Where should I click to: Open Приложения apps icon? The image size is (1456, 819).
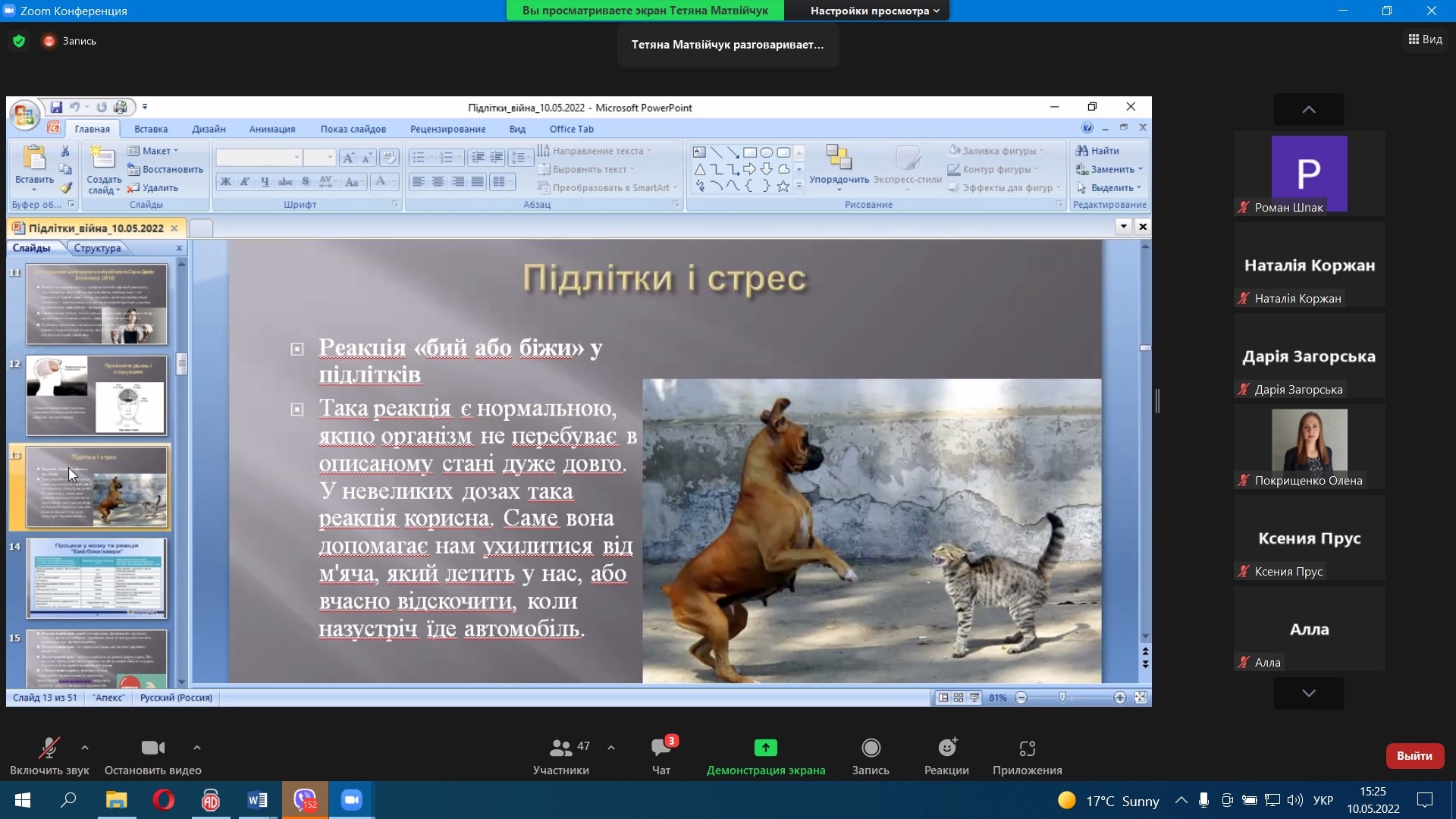tap(1027, 755)
